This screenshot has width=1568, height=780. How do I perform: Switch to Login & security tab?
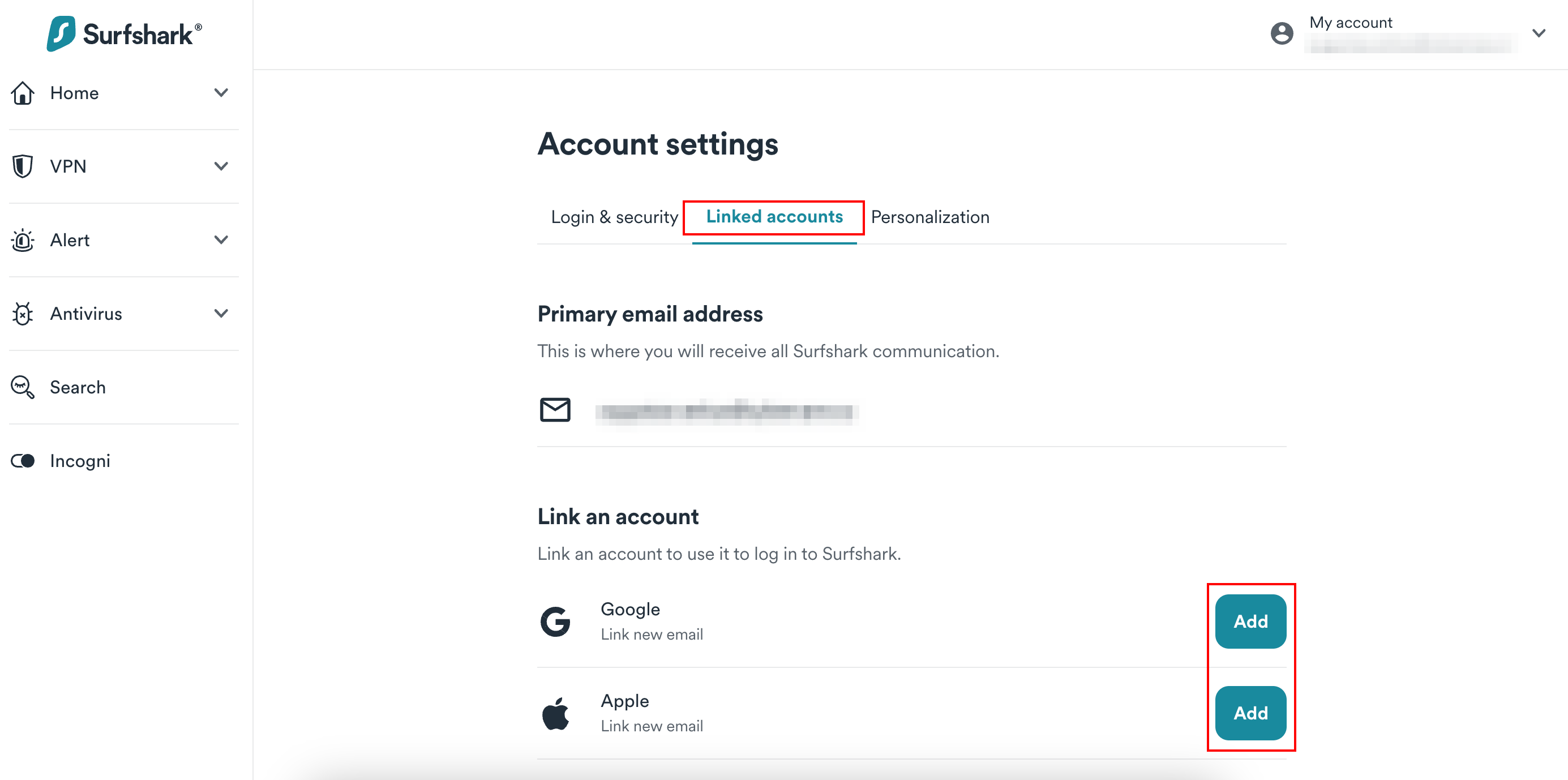click(614, 217)
